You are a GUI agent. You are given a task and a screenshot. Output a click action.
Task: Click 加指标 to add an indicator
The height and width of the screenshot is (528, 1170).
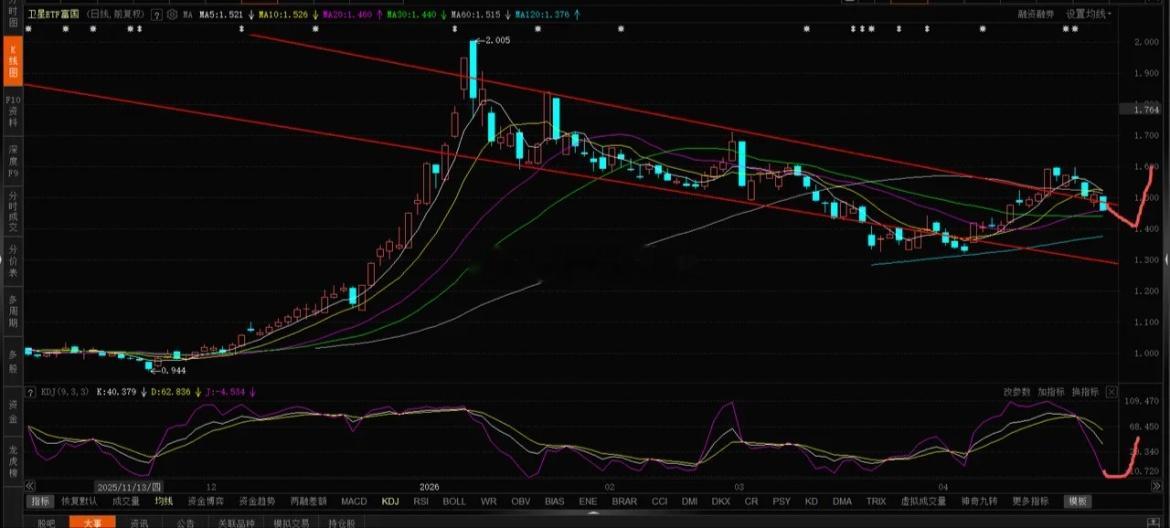1051,392
